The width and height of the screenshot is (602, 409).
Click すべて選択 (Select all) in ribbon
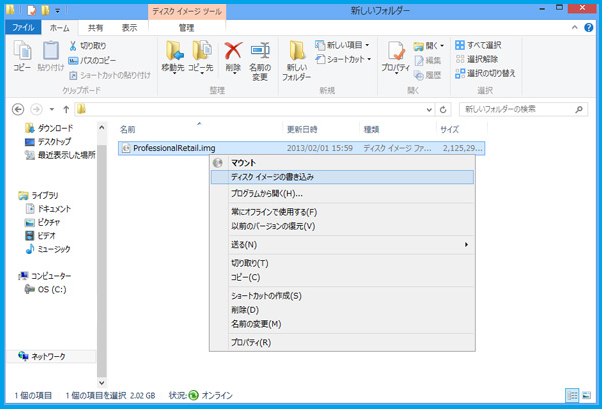coord(478,45)
